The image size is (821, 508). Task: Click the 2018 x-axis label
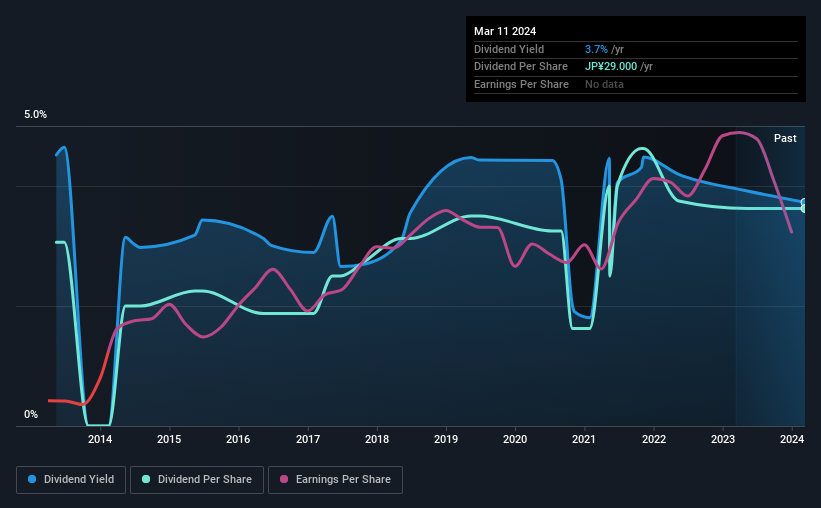377,439
